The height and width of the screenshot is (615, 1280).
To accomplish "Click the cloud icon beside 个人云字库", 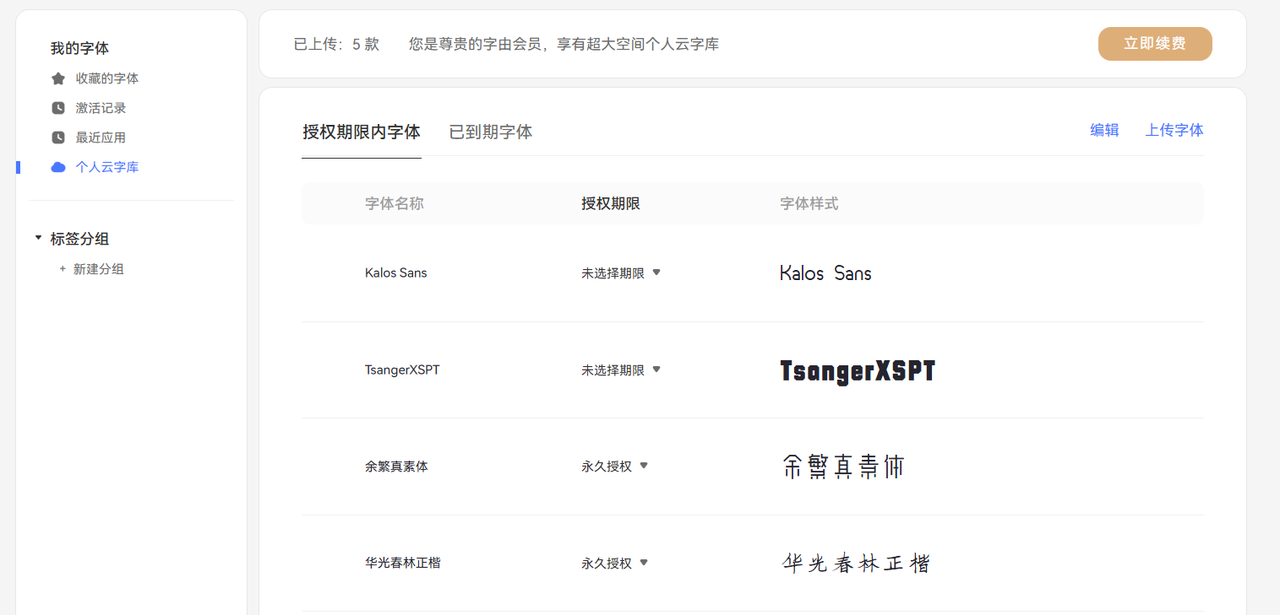I will coord(58,167).
